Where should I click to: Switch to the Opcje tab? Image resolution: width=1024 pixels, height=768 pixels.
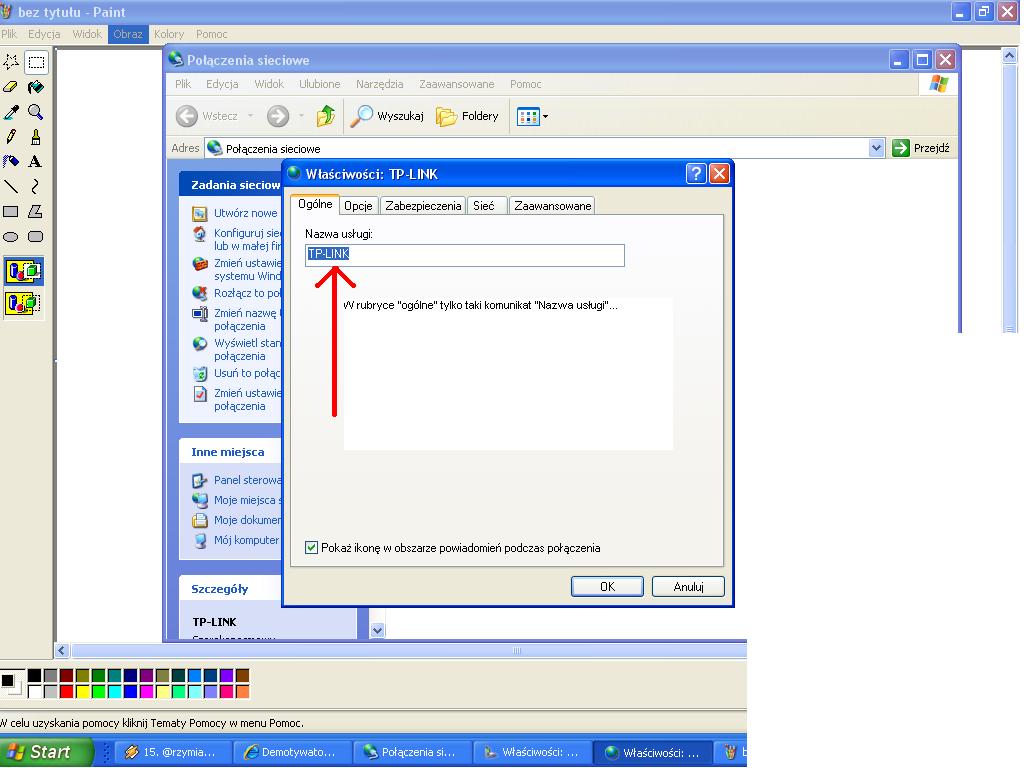point(358,206)
